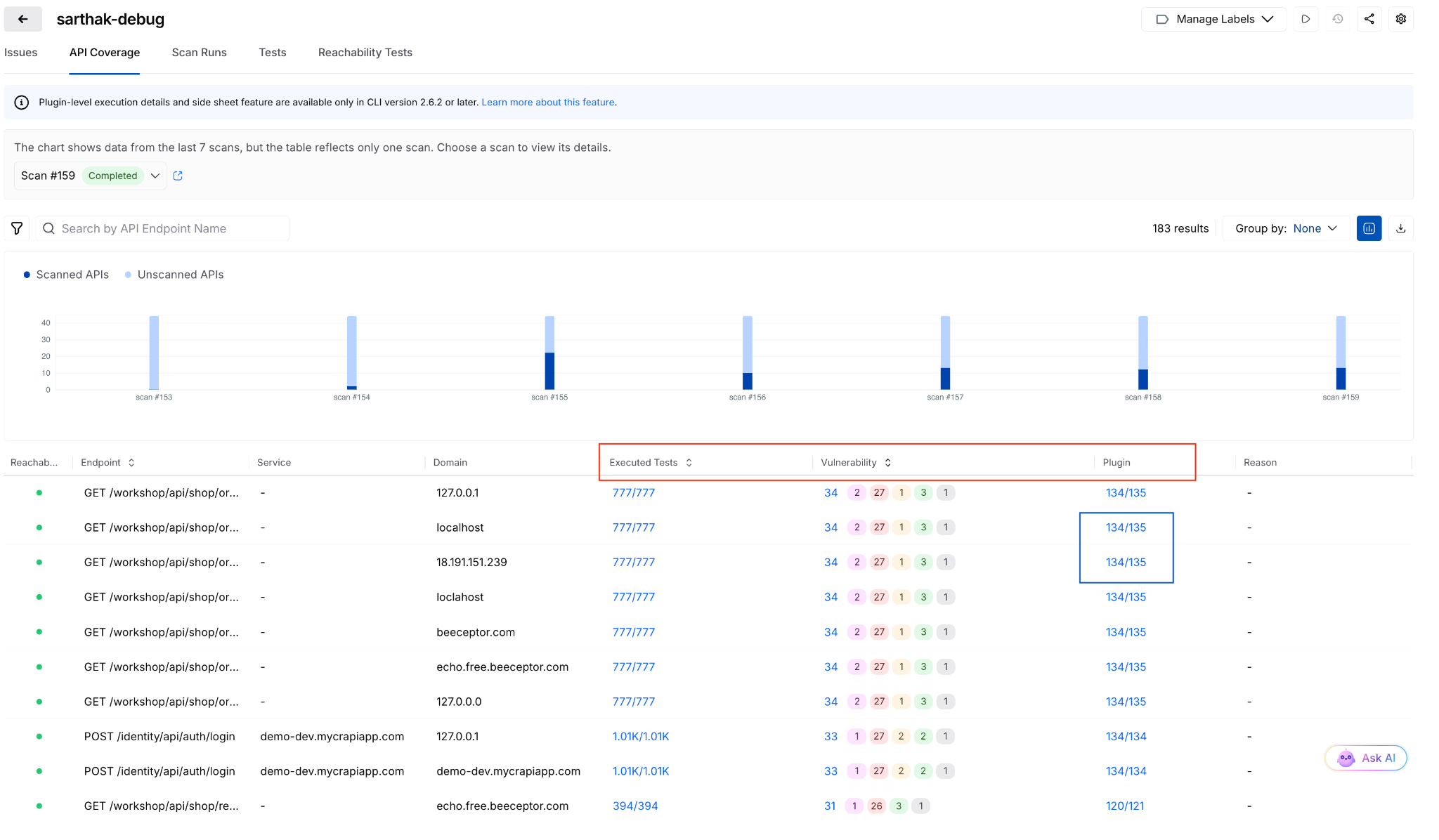Click the scan #155 chart bar
The height and width of the screenshot is (840, 1439).
(549, 353)
